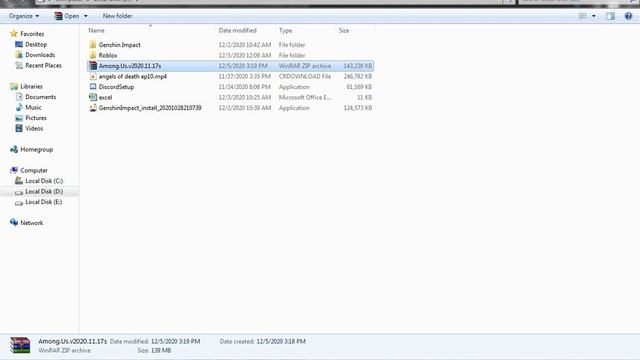Click the 246,782 KB size cell

(358, 76)
